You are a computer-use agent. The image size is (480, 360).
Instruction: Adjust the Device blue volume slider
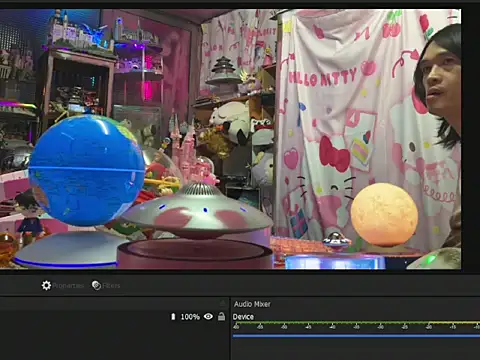(x=356, y=336)
